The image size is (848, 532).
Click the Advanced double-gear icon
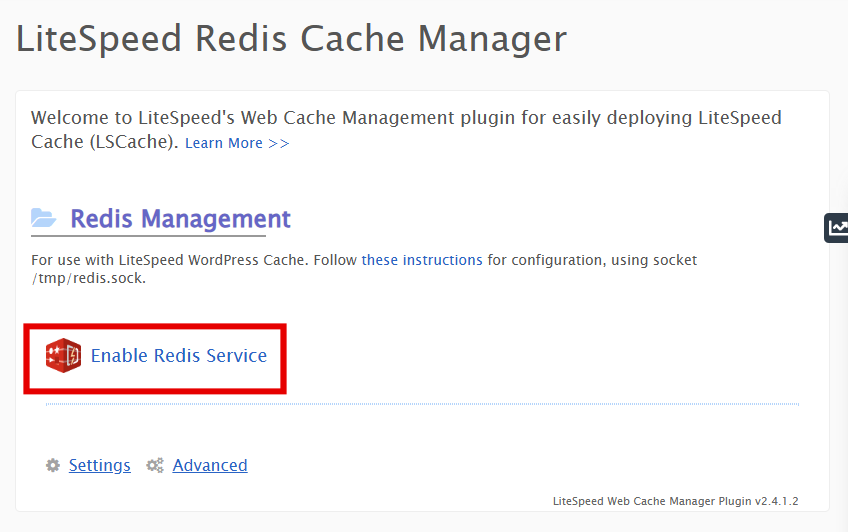click(x=155, y=466)
